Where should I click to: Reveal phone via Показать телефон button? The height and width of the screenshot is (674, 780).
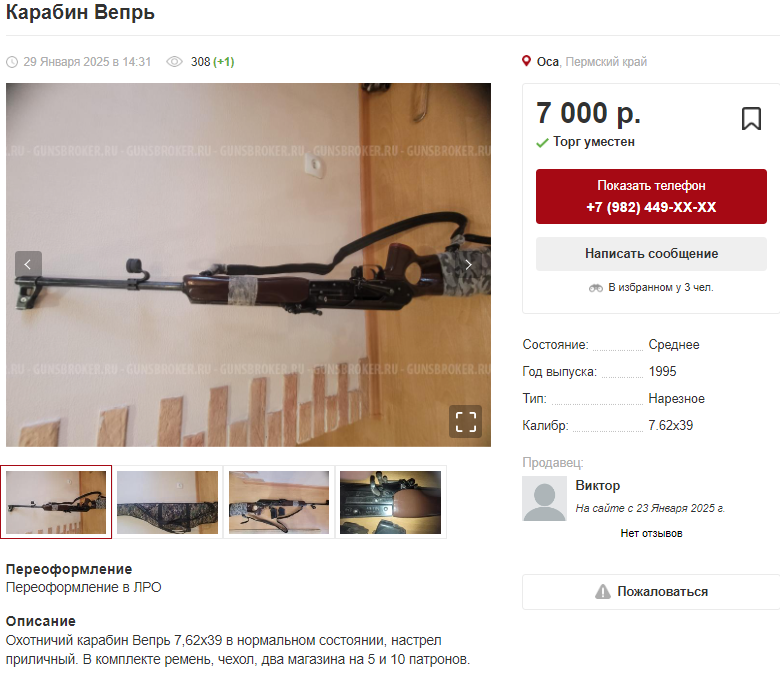[651, 196]
